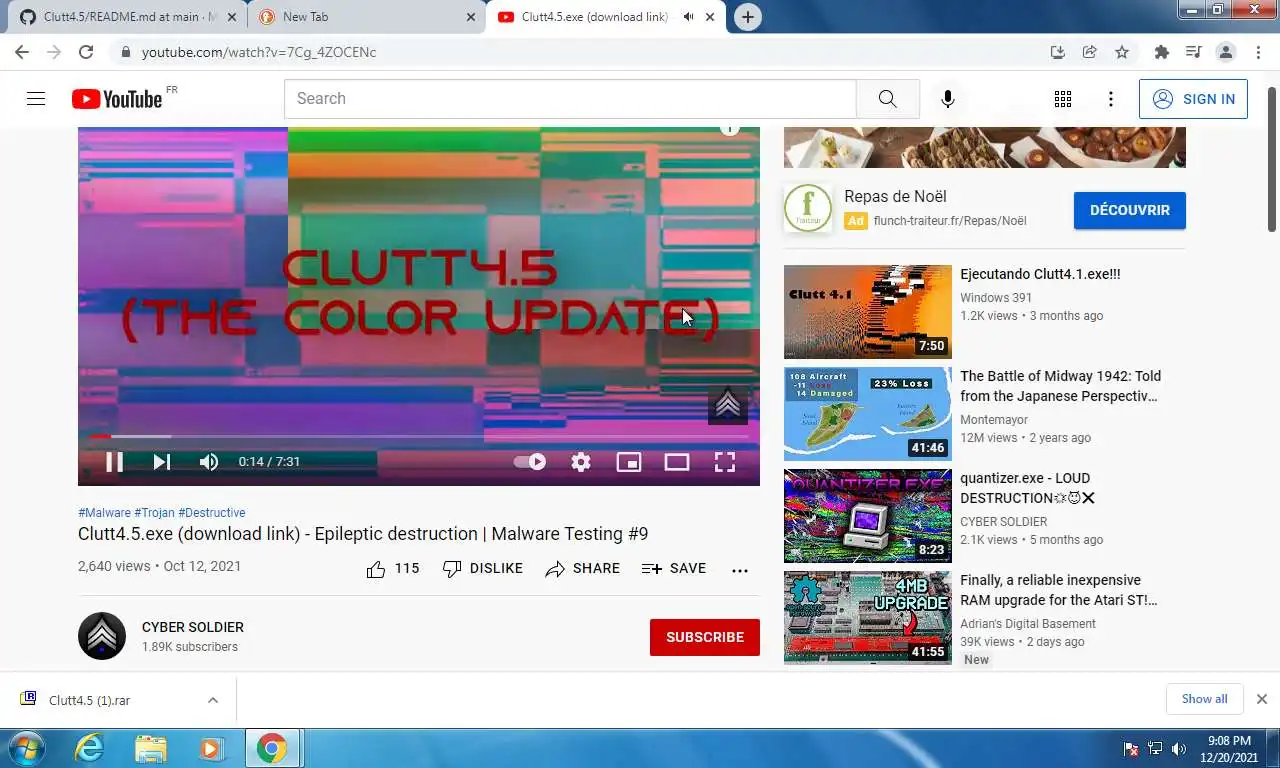
Task: Open Windows Media Player in taskbar
Action: pyautogui.click(x=210, y=748)
